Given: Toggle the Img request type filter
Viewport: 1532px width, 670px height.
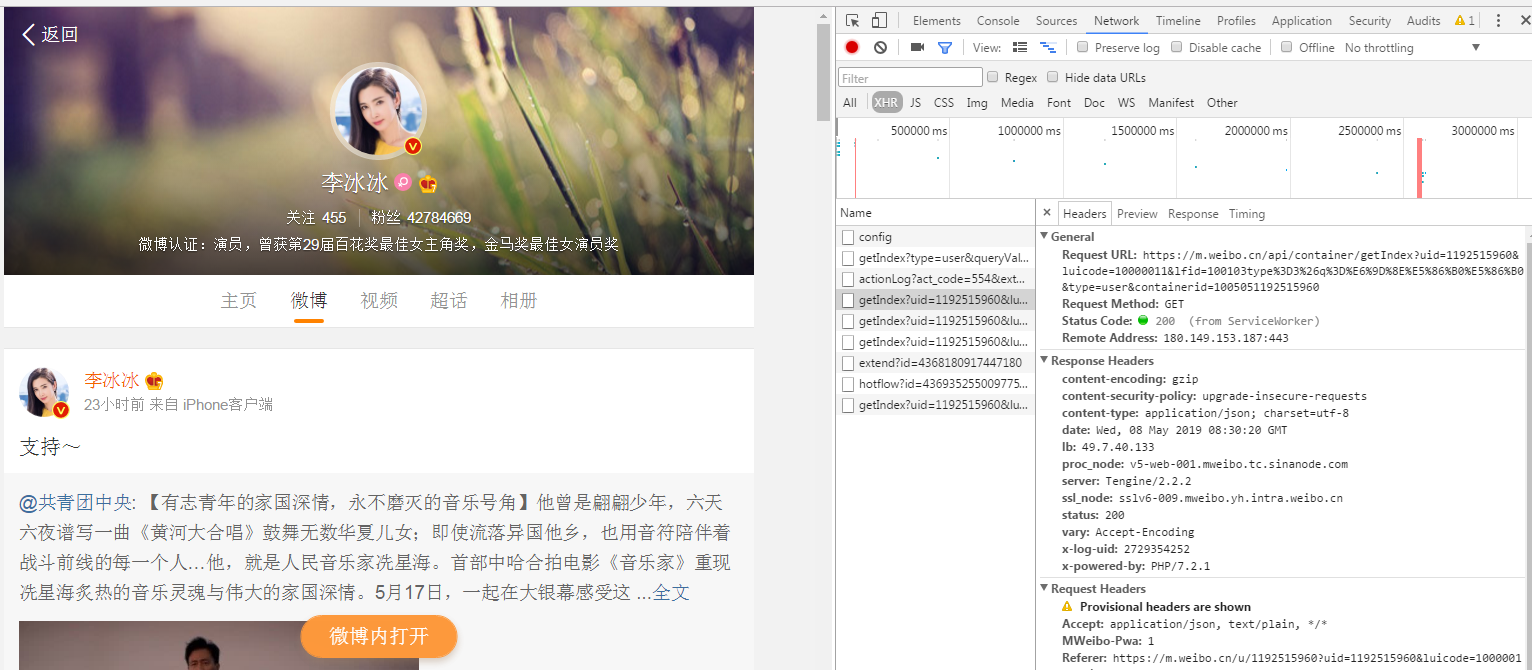Looking at the screenshot, I should tap(977, 102).
